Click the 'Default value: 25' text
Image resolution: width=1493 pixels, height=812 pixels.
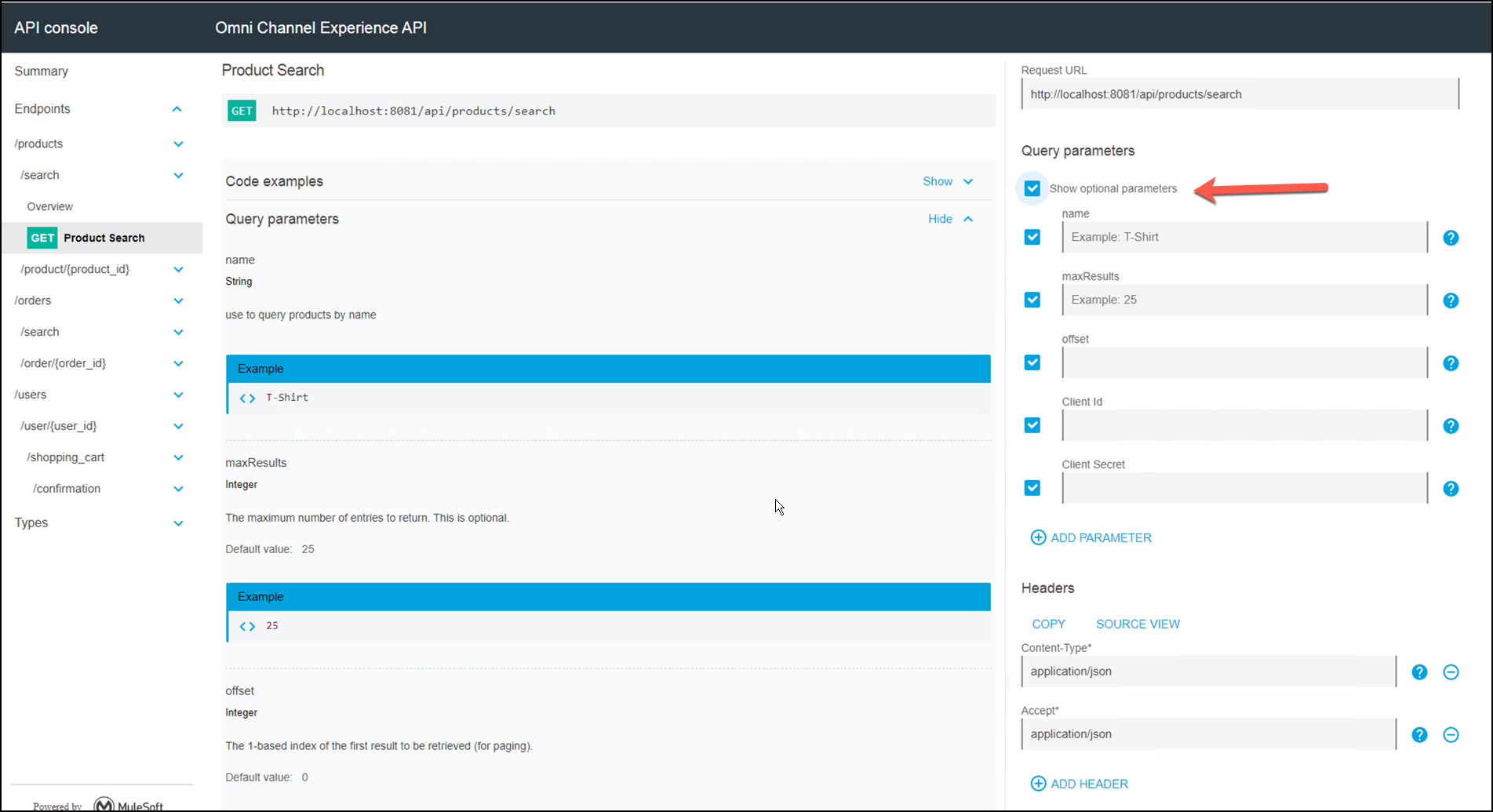pyautogui.click(x=270, y=549)
